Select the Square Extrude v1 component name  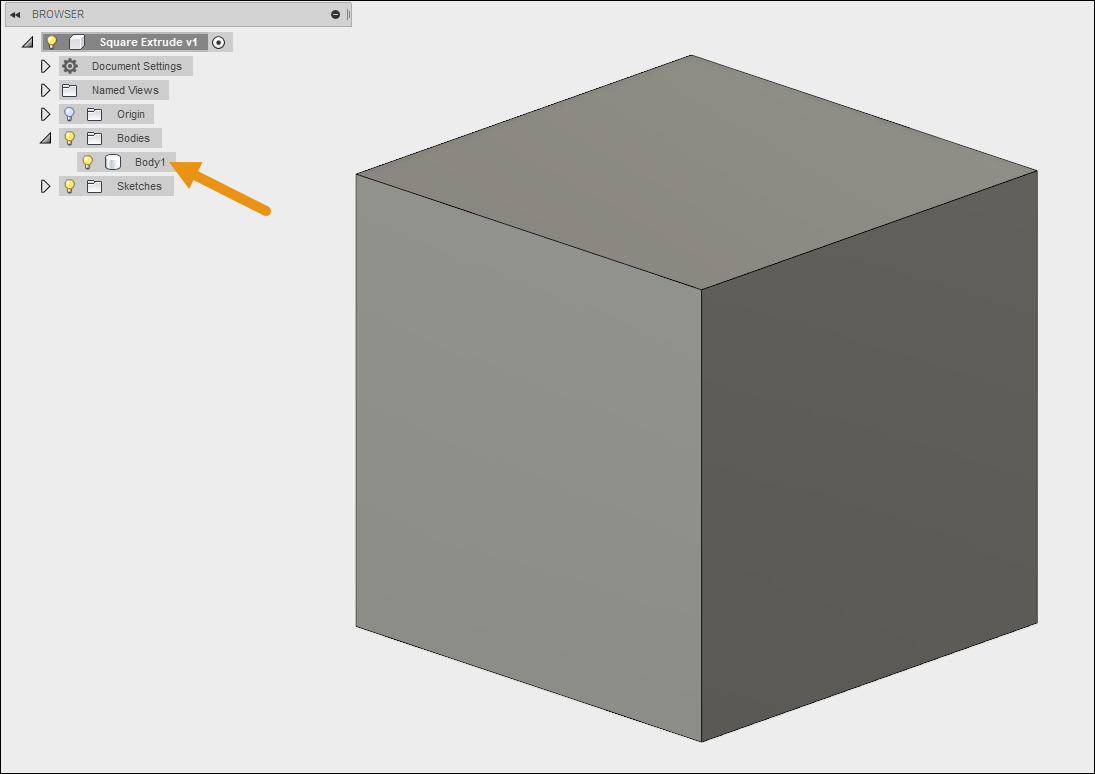[148, 42]
